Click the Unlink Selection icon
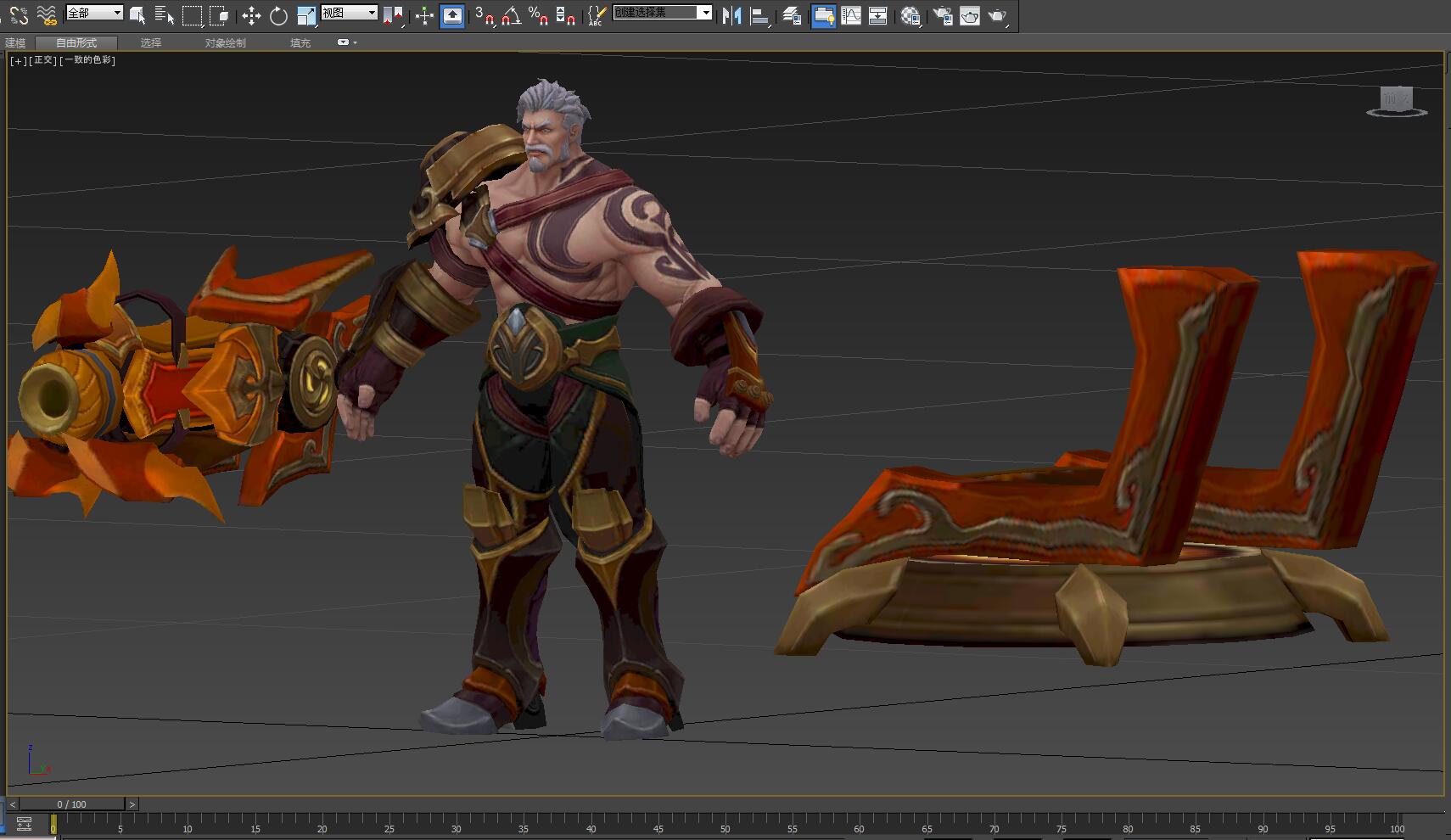 19,14
